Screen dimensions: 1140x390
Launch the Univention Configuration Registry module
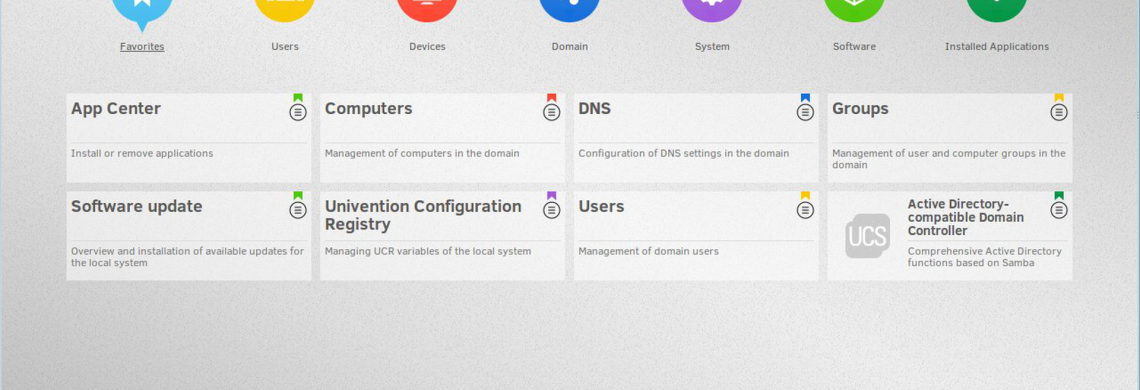[x=443, y=236]
